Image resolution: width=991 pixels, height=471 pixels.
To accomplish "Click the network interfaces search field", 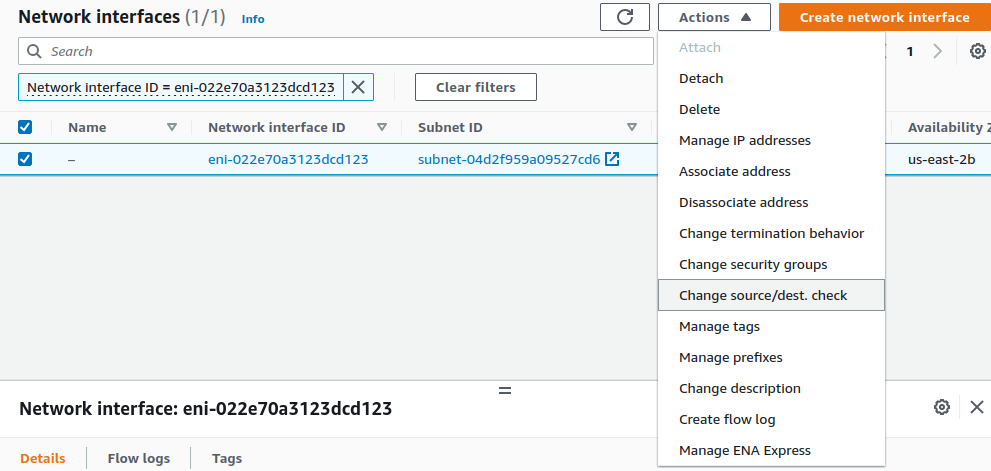I will coord(340,51).
